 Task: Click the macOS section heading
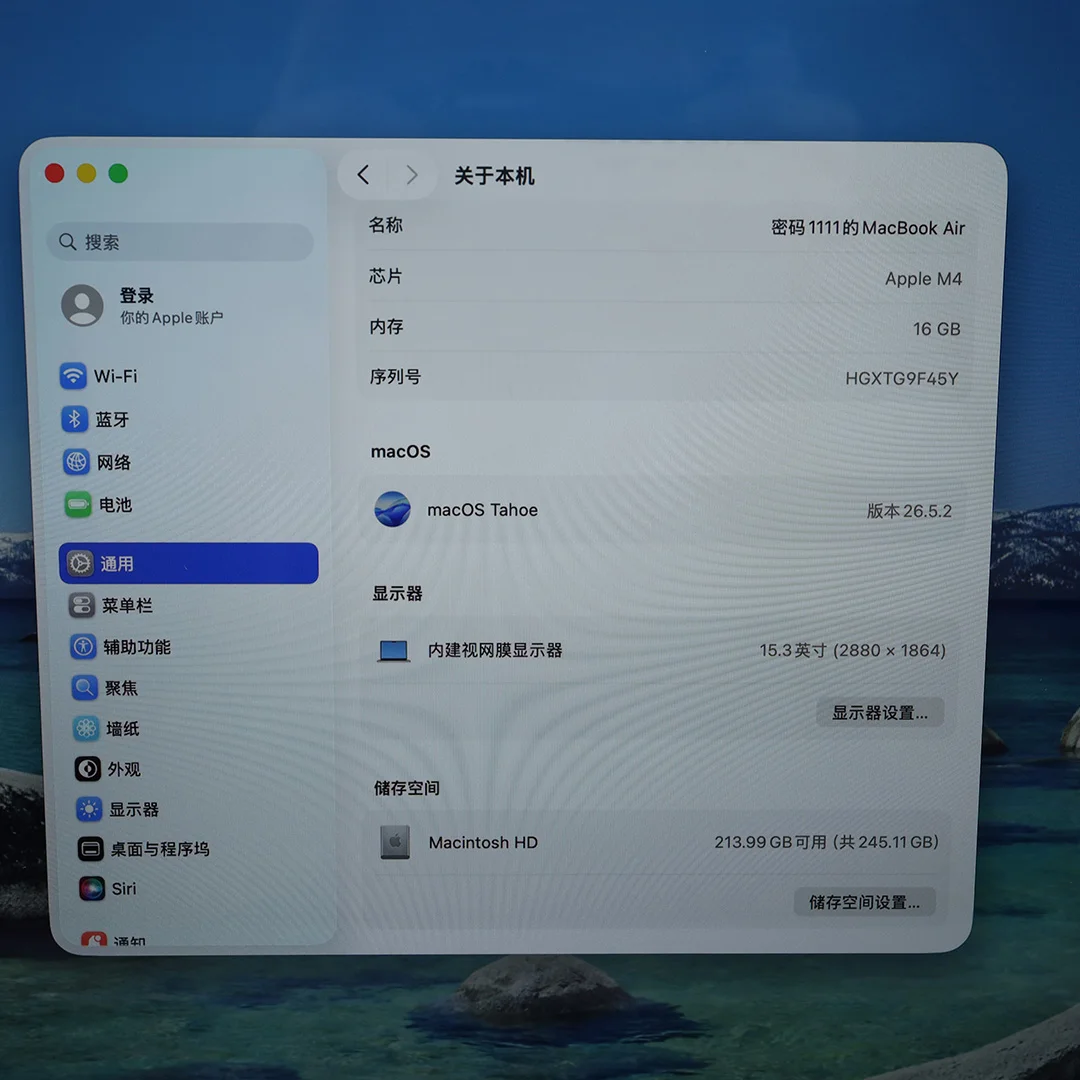[401, 451]
